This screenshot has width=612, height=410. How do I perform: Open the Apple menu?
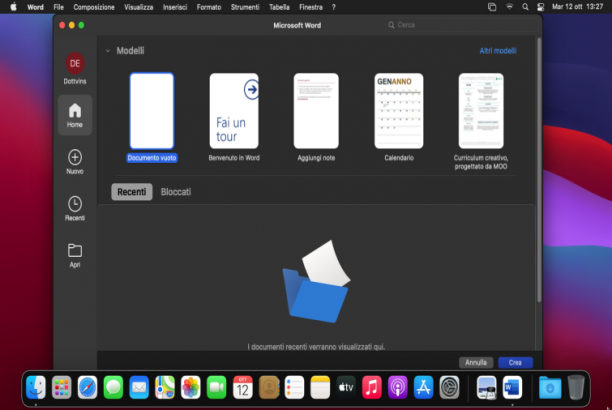click(13, 7)
